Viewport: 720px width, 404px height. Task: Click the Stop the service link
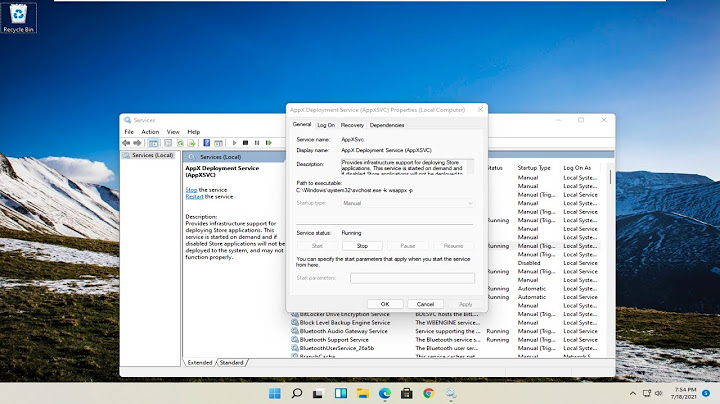point(191,190)
